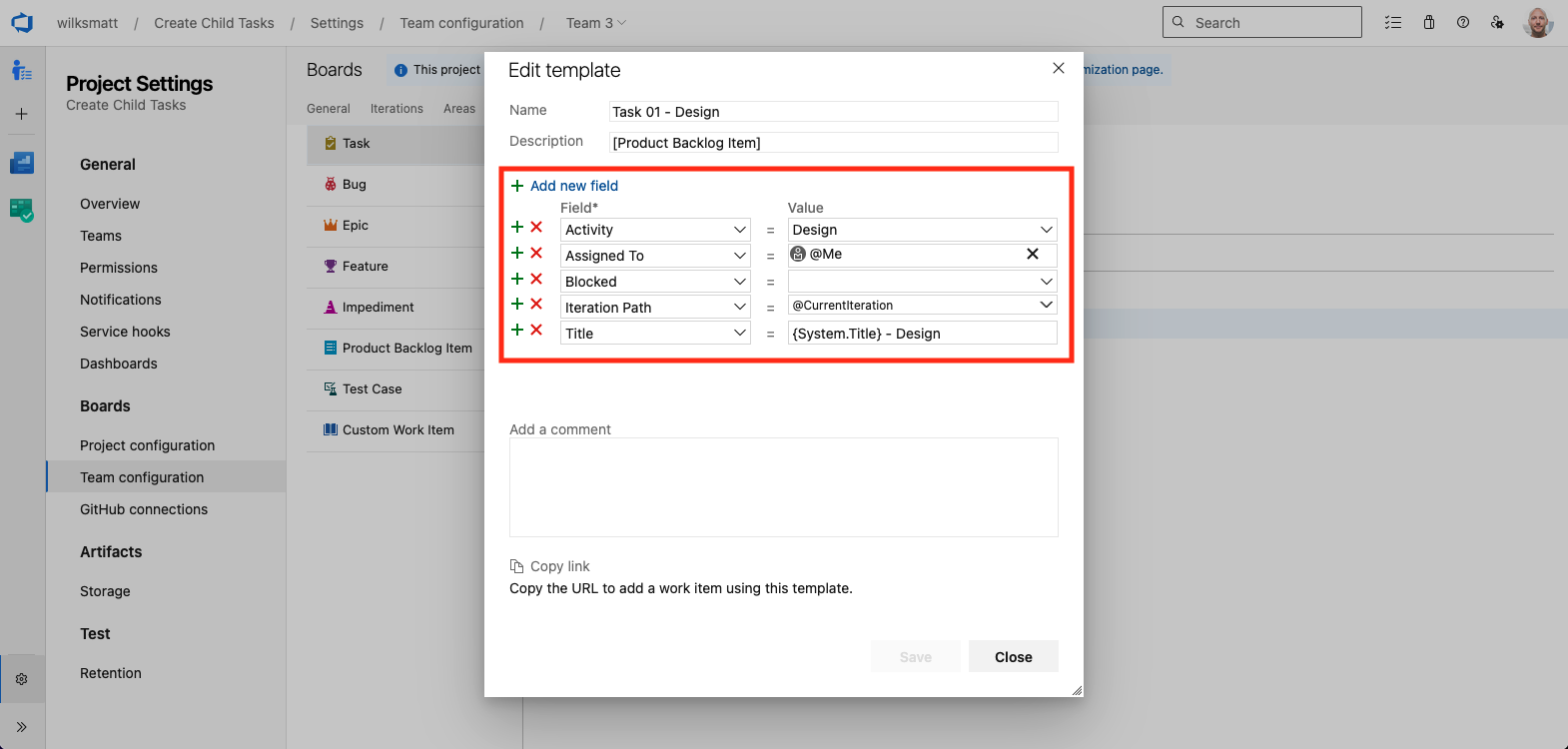Screen dimensions: 1568x749
Task: Click the Add a comment text area
Action: (x=784, y=487)
